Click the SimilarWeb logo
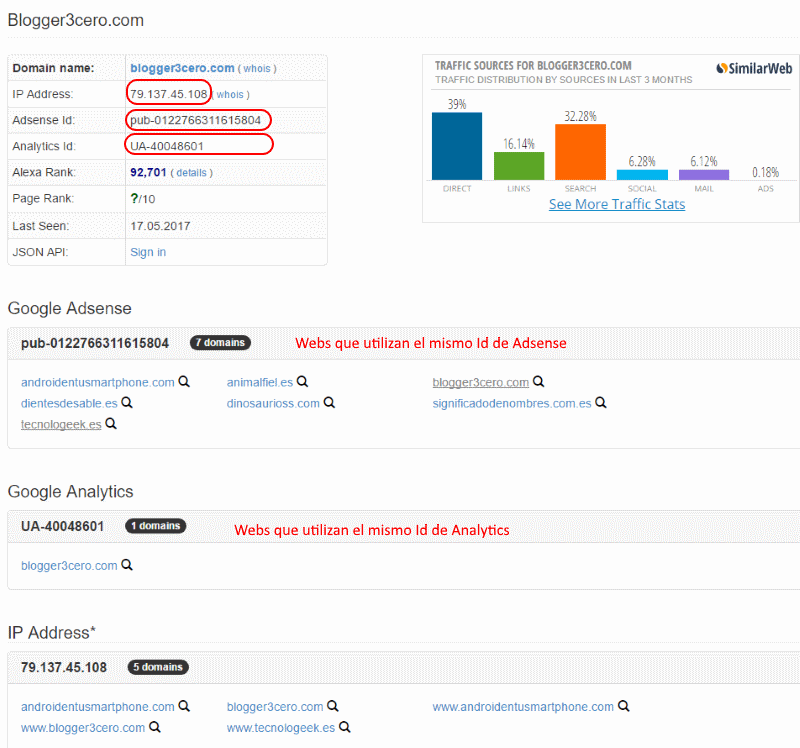 coord(754,68)
